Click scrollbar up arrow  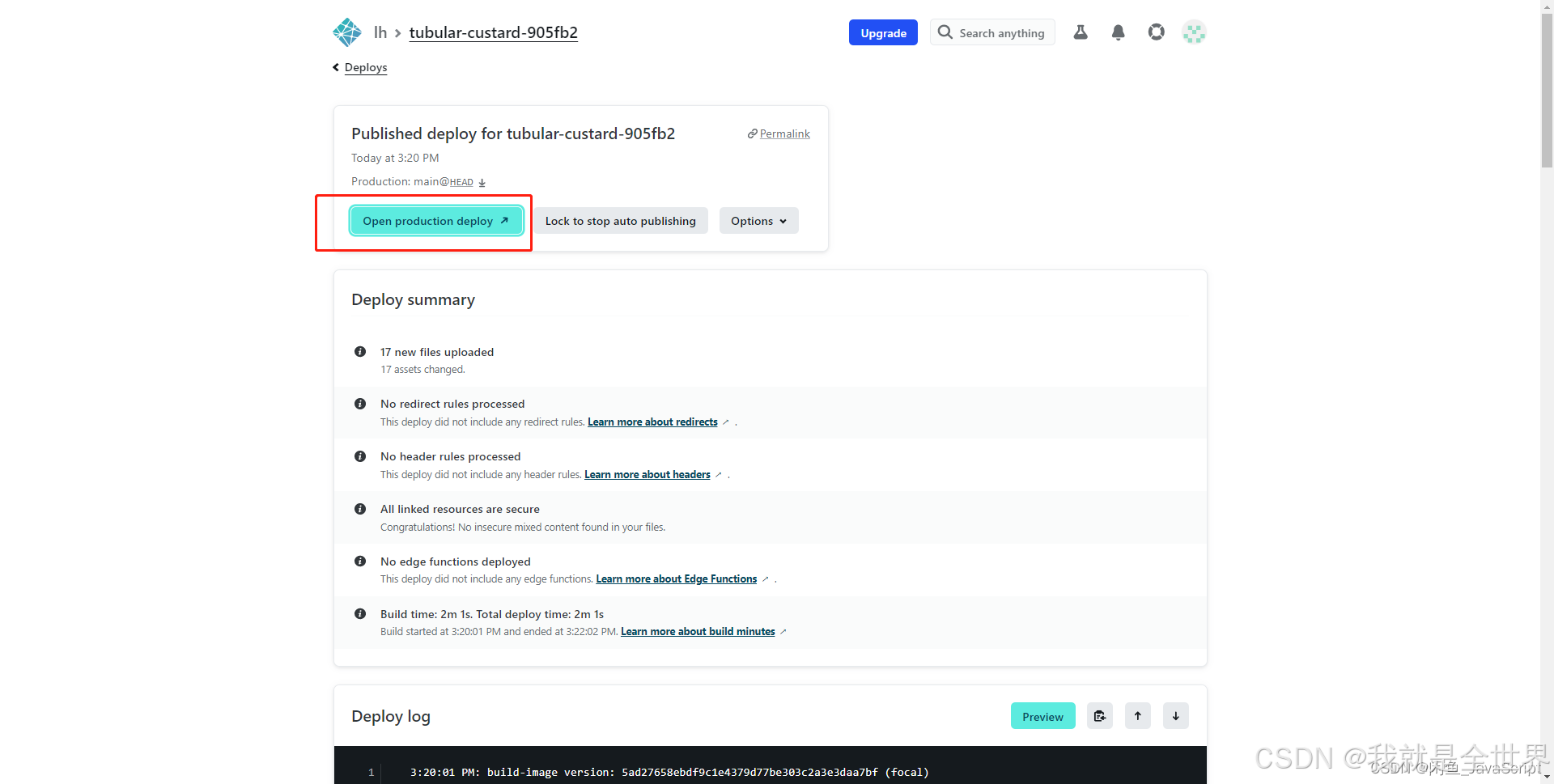pos(1547,6)
